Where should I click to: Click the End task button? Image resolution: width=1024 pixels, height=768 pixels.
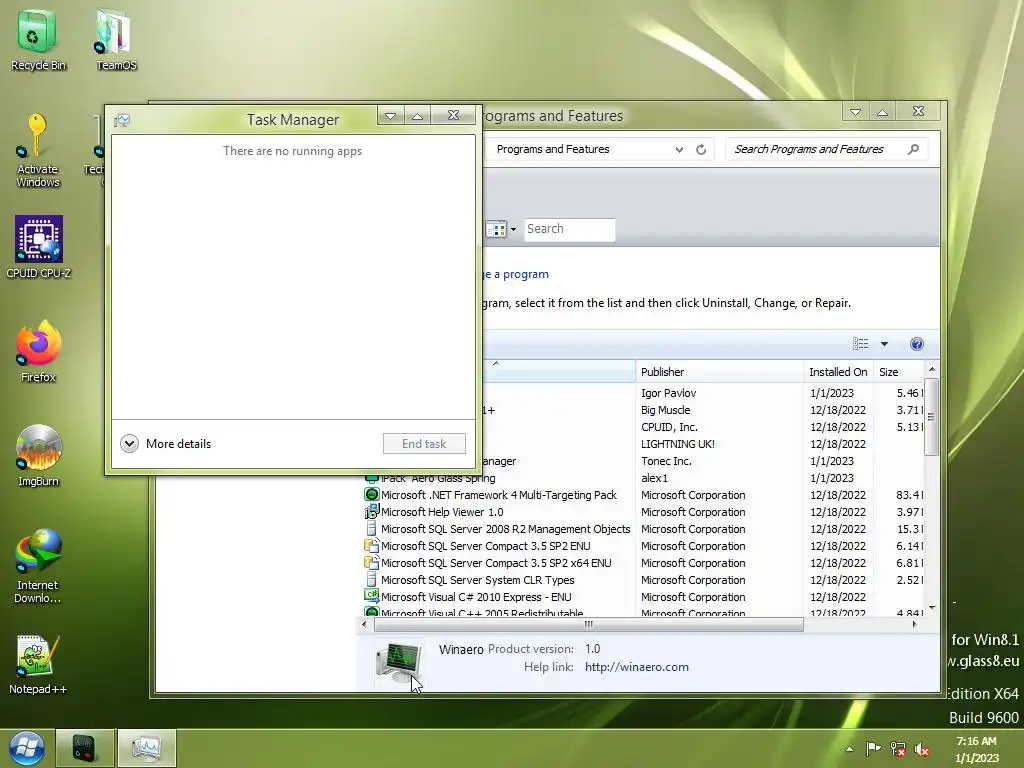424,444
